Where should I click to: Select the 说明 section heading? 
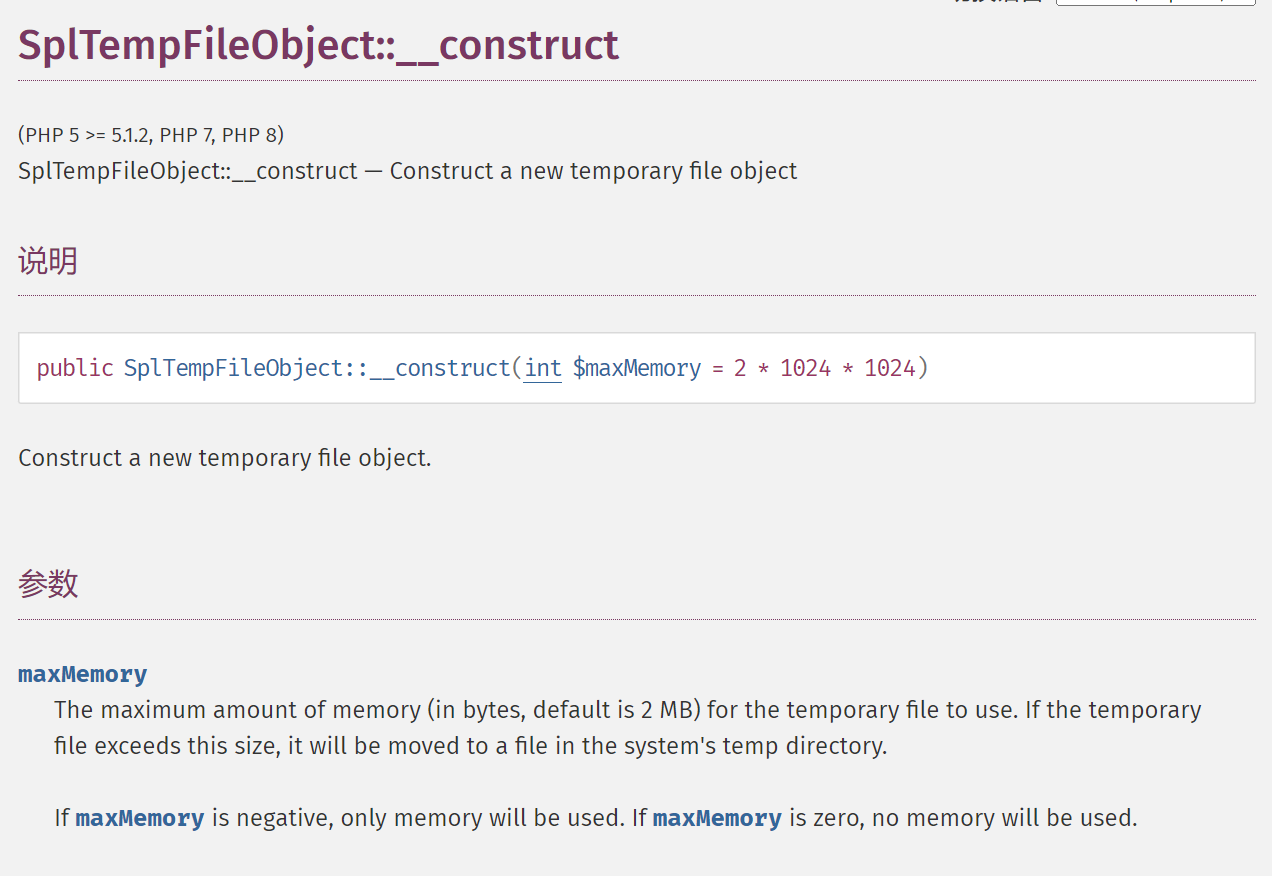coord(48,261)
